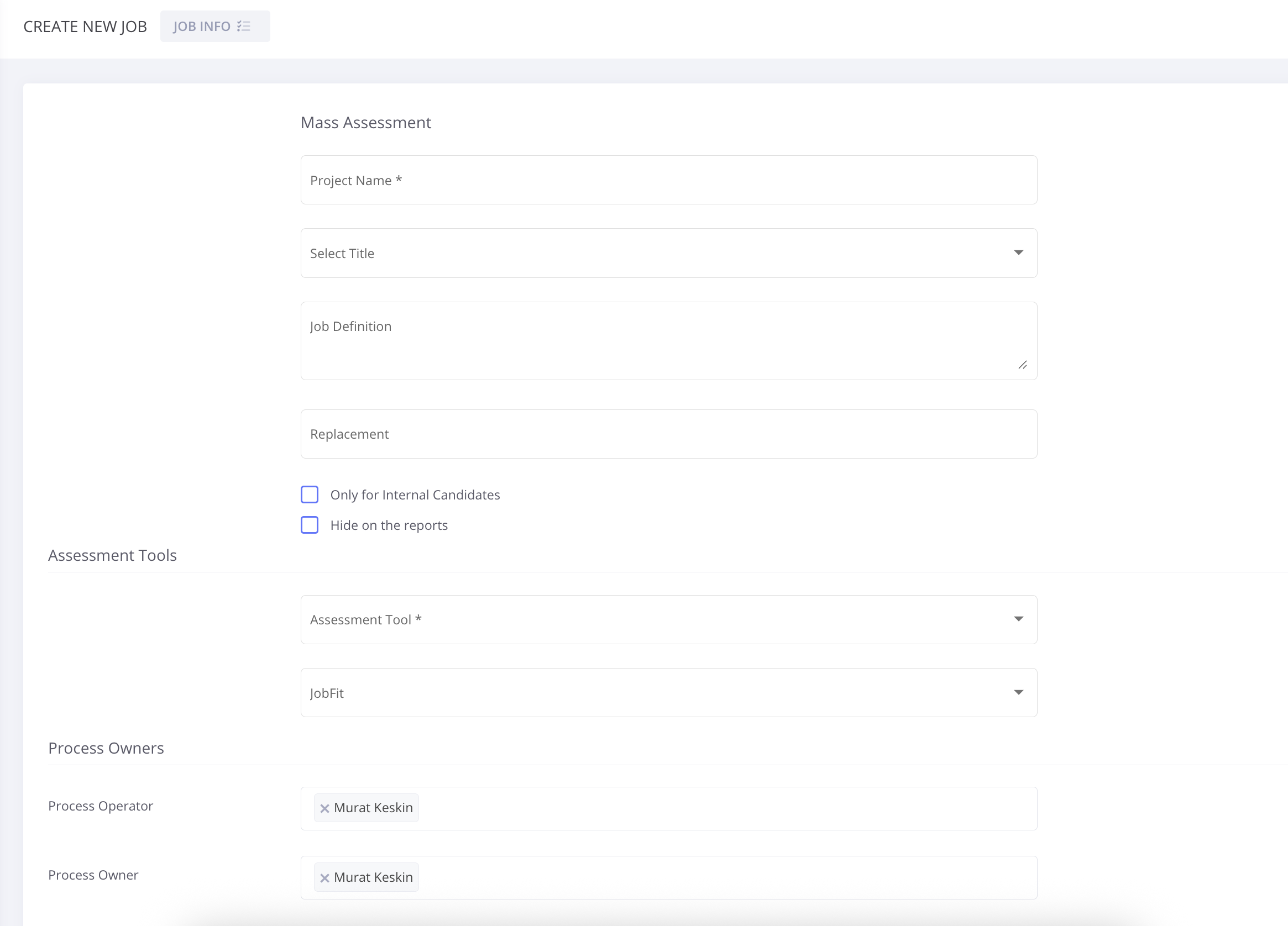Viewport: 1288px width, 926px height.
Task: Switch to the JOB INFO tab
Action: click(x=202, y=26)
